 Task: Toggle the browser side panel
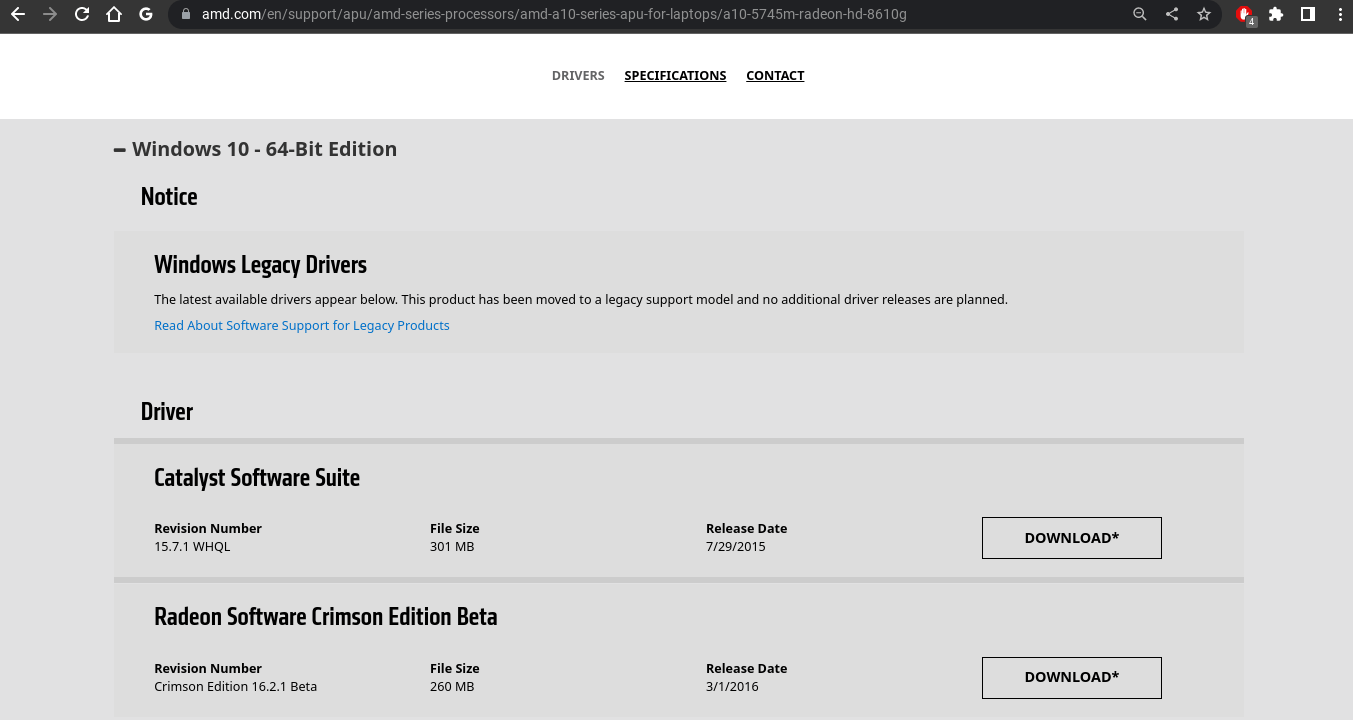click(1308, 14)
